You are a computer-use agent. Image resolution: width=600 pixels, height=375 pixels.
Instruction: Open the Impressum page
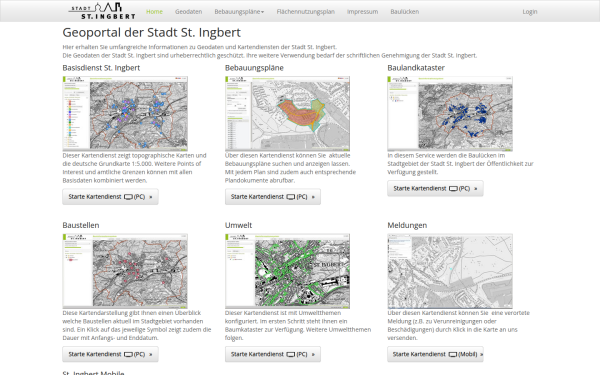(362, 11)
